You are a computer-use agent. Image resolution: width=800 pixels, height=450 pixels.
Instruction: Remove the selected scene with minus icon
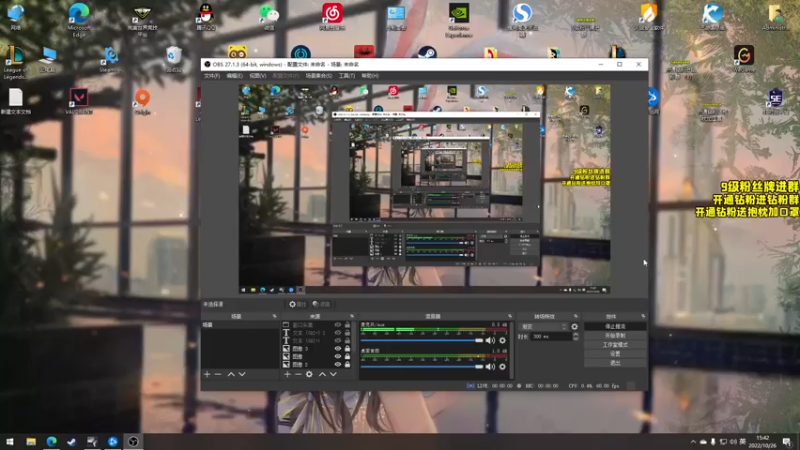pyautogui.click(x=218, y=374)
